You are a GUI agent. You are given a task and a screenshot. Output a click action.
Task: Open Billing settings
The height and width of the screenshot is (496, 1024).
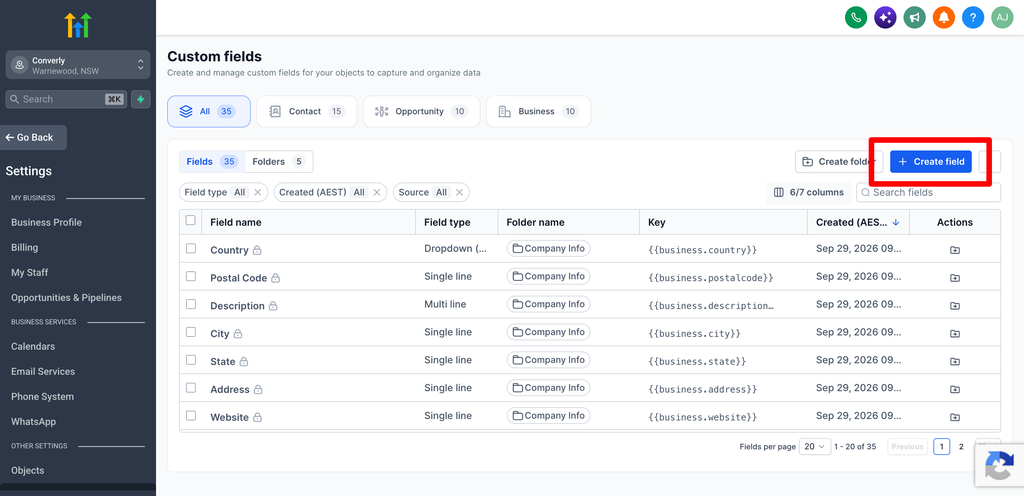(25, 247)
